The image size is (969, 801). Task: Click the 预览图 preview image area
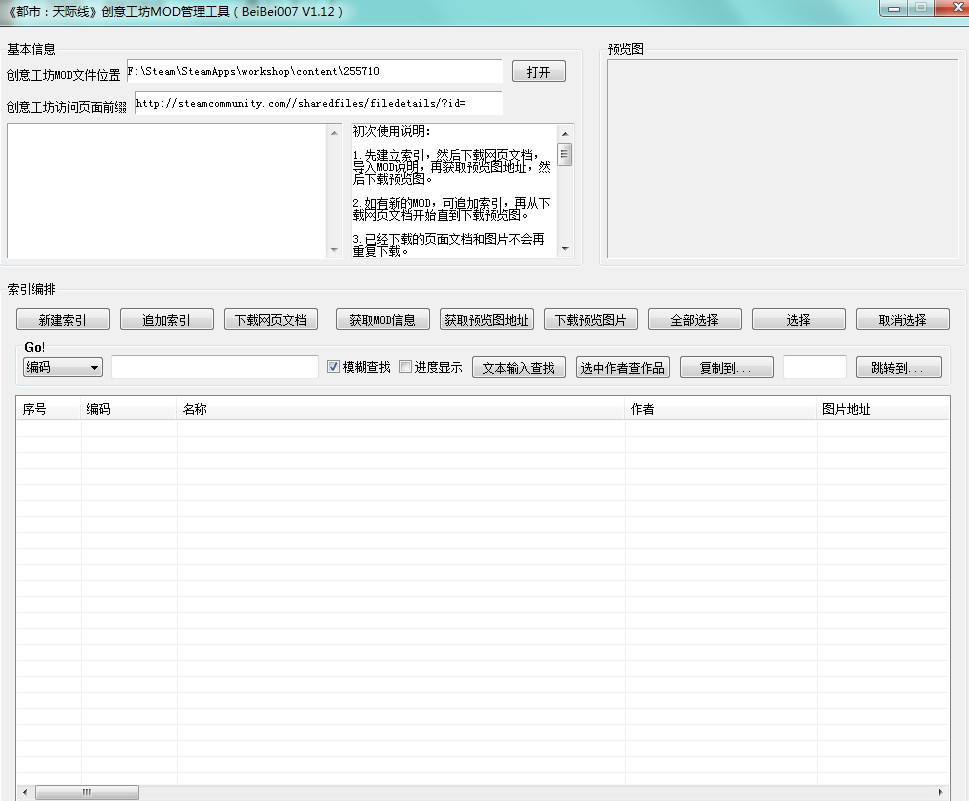point(782,159)
